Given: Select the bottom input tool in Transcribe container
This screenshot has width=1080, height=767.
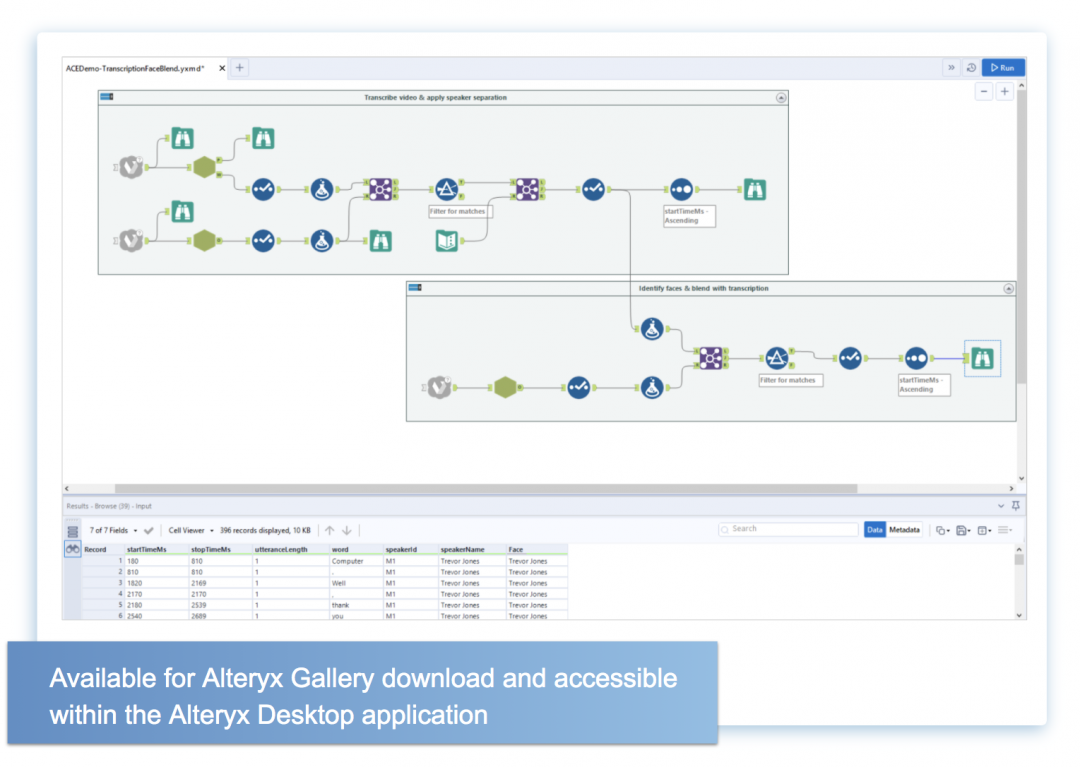Looking at the screenshot, I should [131, 240].
